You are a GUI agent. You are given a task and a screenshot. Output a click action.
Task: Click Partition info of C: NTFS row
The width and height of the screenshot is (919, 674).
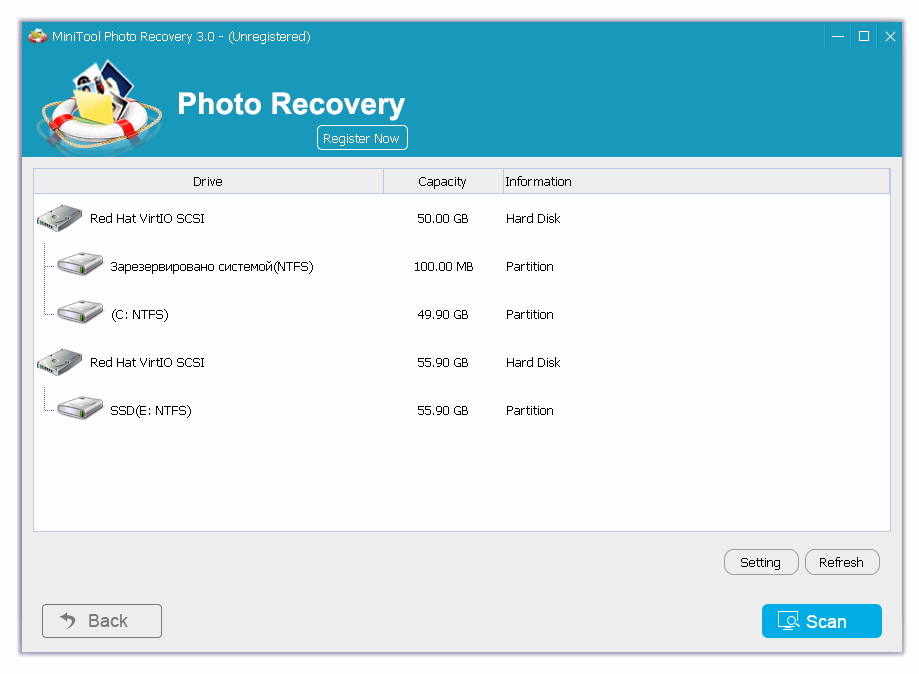(x=529, y=315)
